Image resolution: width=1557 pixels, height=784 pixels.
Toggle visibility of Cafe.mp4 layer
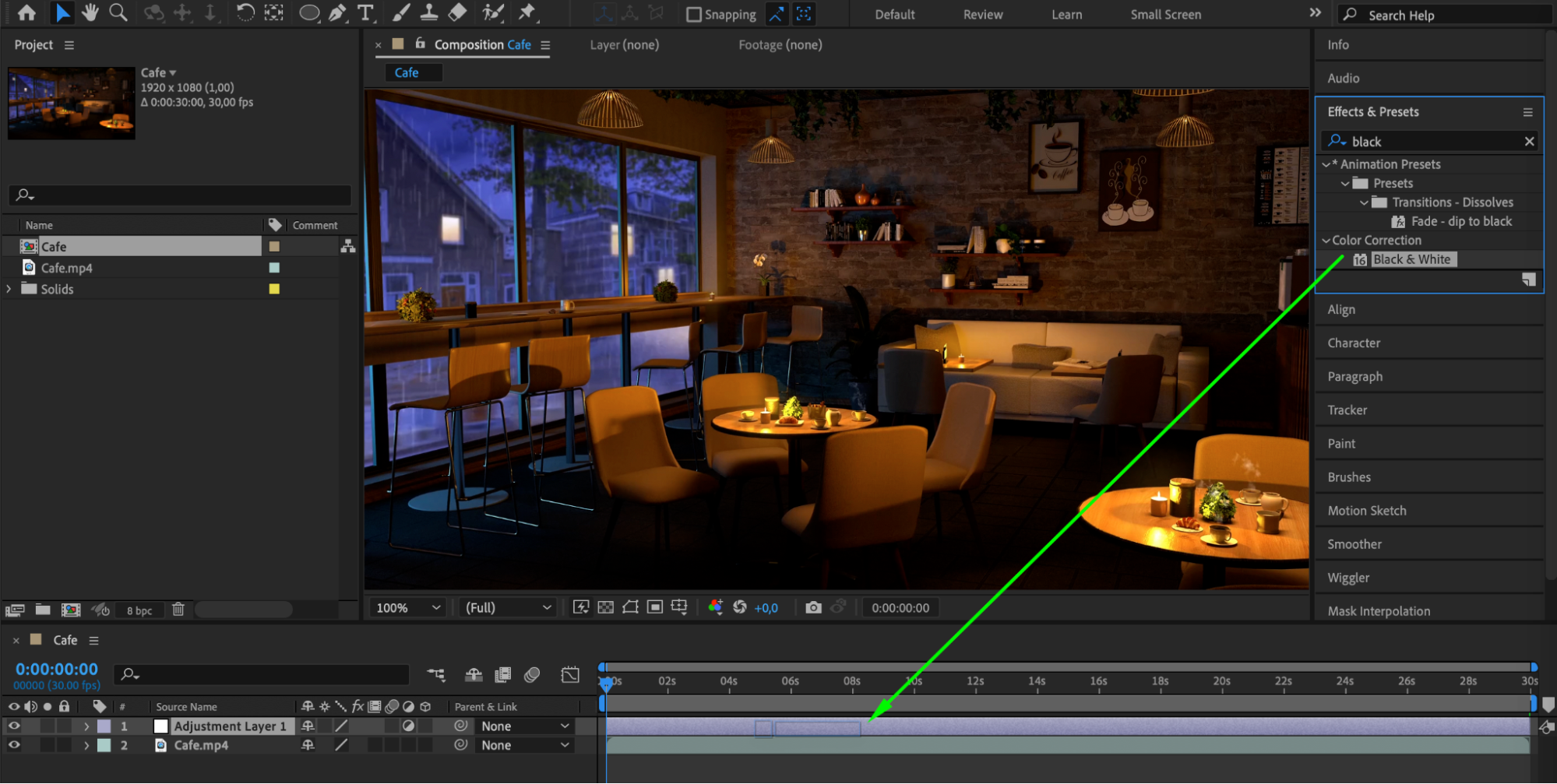tap(14, 745)
